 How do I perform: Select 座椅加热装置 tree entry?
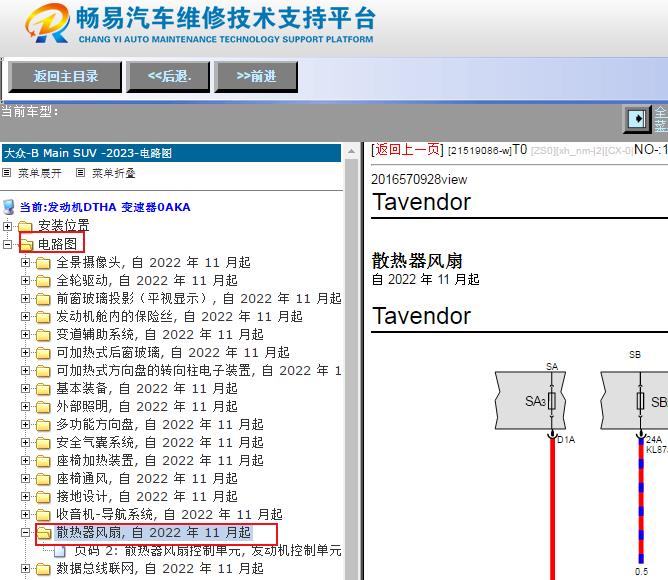point(160,460)
